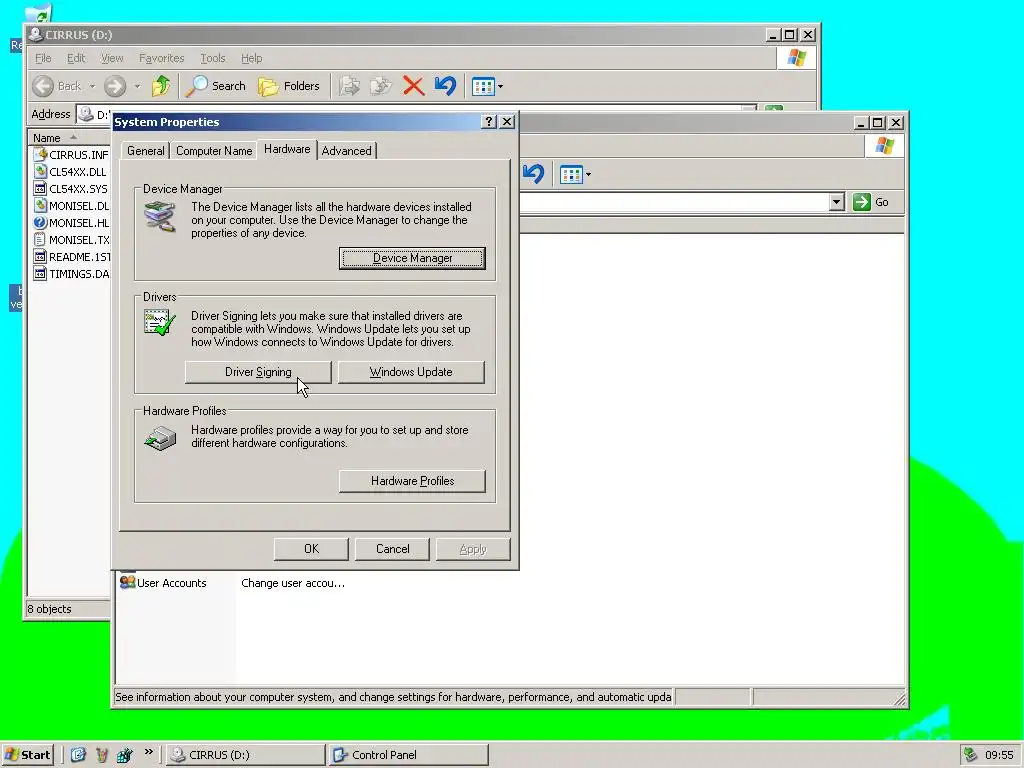1024x768 pixels.
Task: Select the MONISEL.TX text file icon
Action: (40, 239)
